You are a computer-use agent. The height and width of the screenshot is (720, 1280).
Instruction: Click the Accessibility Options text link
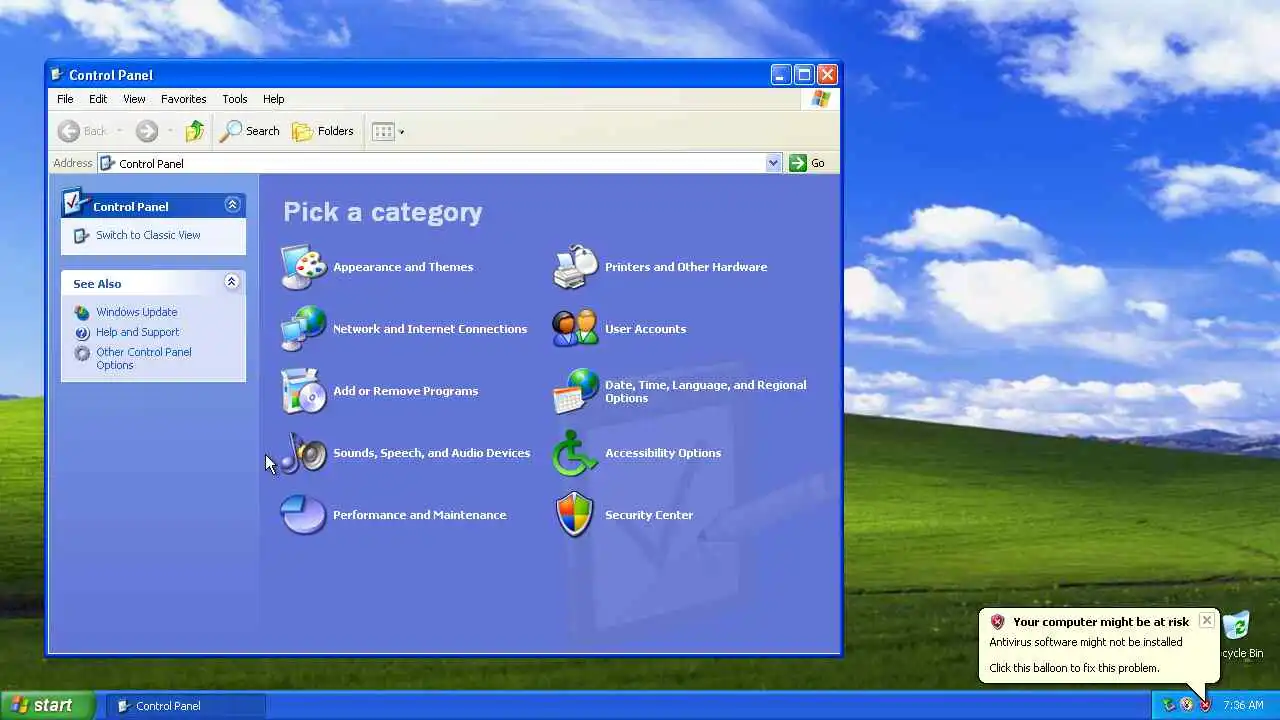(x=663, y=453)
